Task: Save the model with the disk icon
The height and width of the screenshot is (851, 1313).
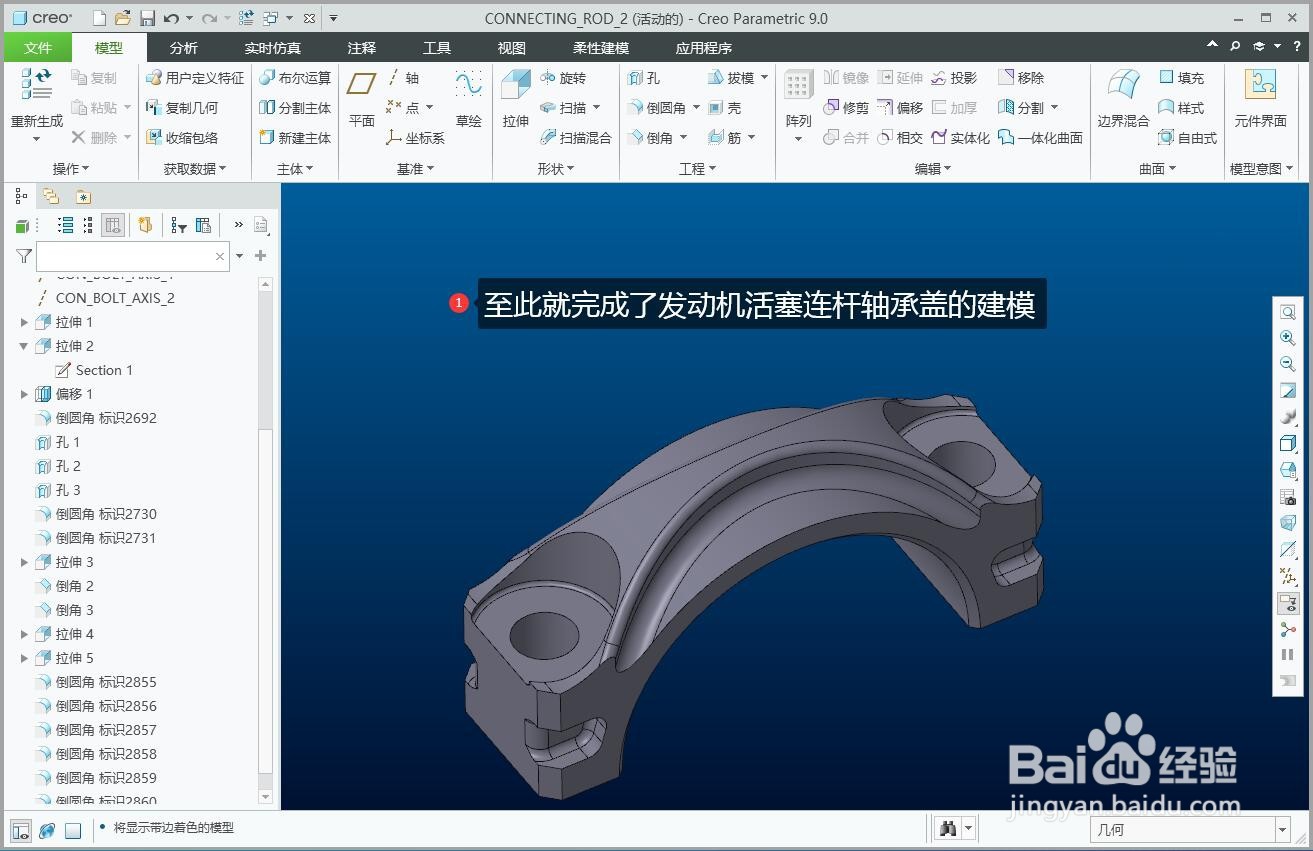Action: click(x=147, y=18)
